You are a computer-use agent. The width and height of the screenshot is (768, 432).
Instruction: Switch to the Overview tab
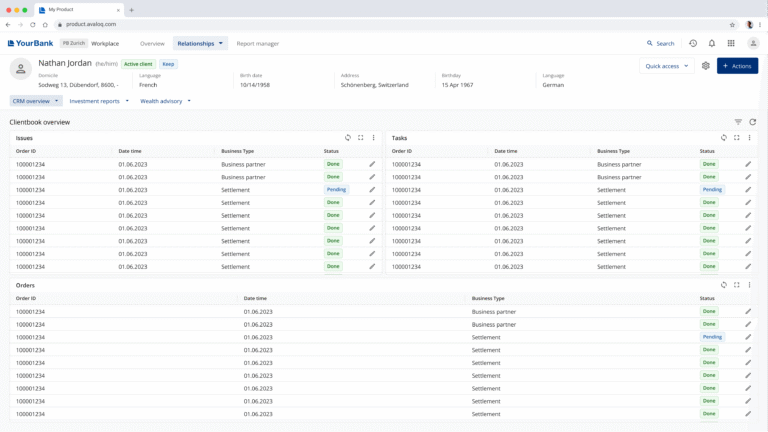click(152, 44)
